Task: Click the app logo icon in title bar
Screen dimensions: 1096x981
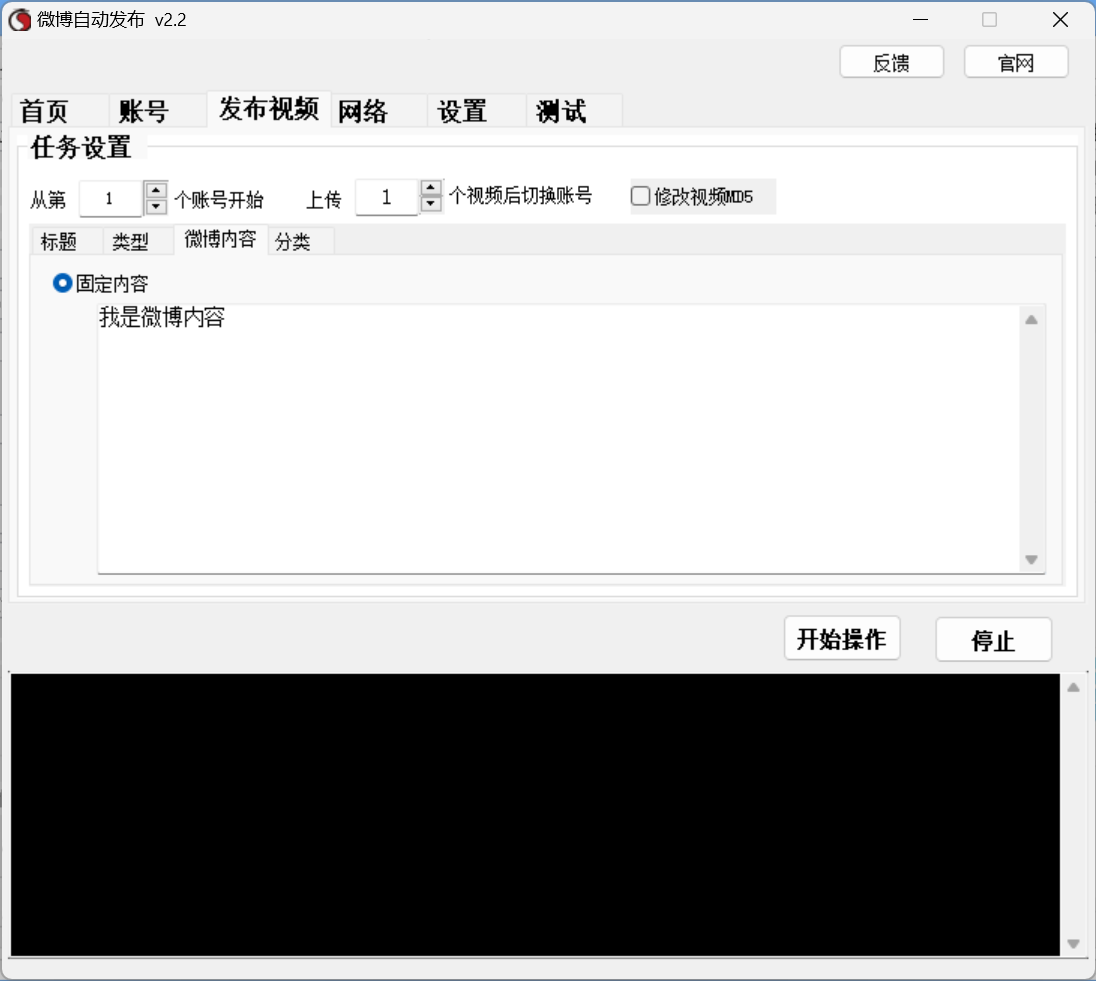Action: point(20,20)
